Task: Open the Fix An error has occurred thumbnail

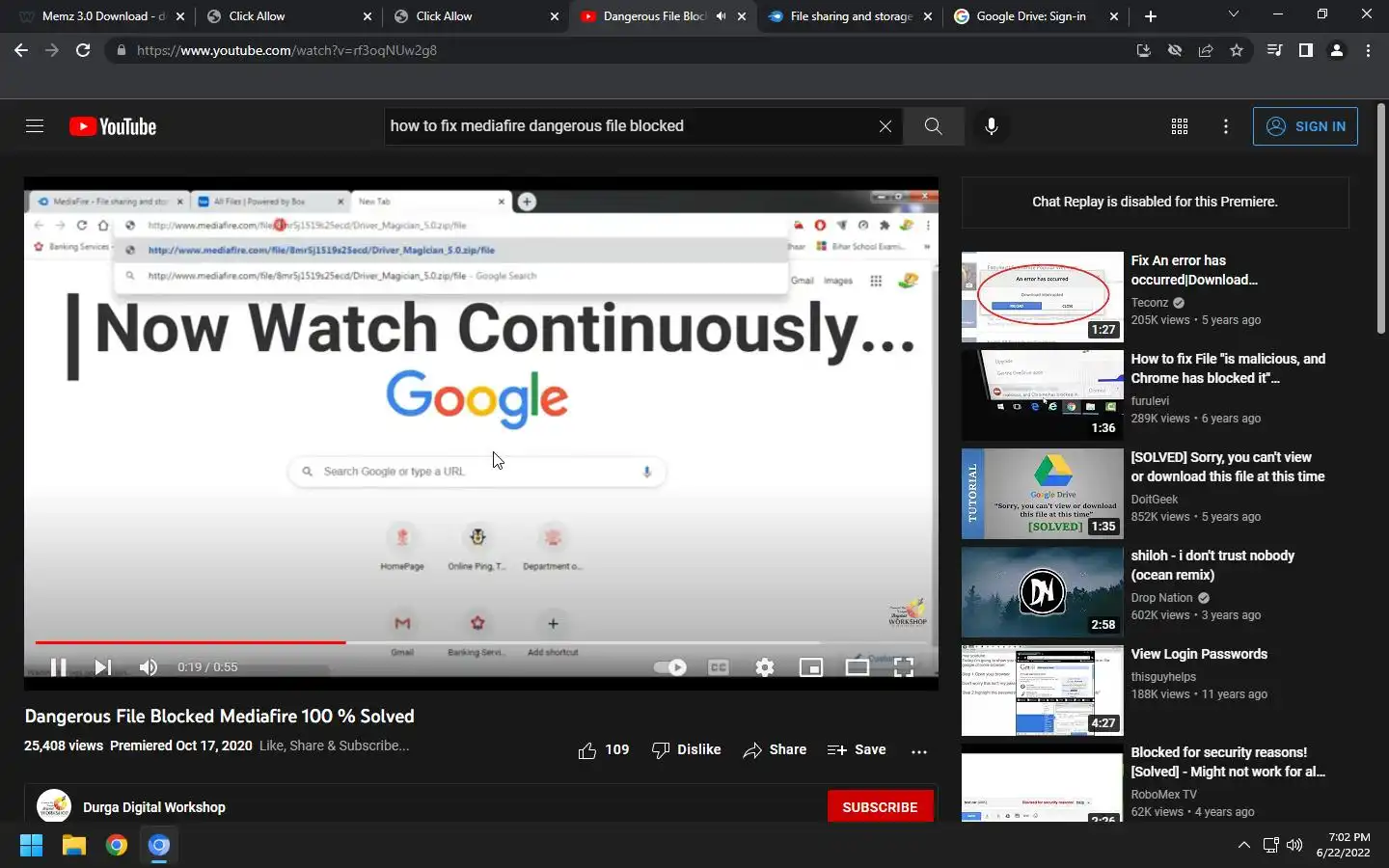Action: [x=1043, y=297]
